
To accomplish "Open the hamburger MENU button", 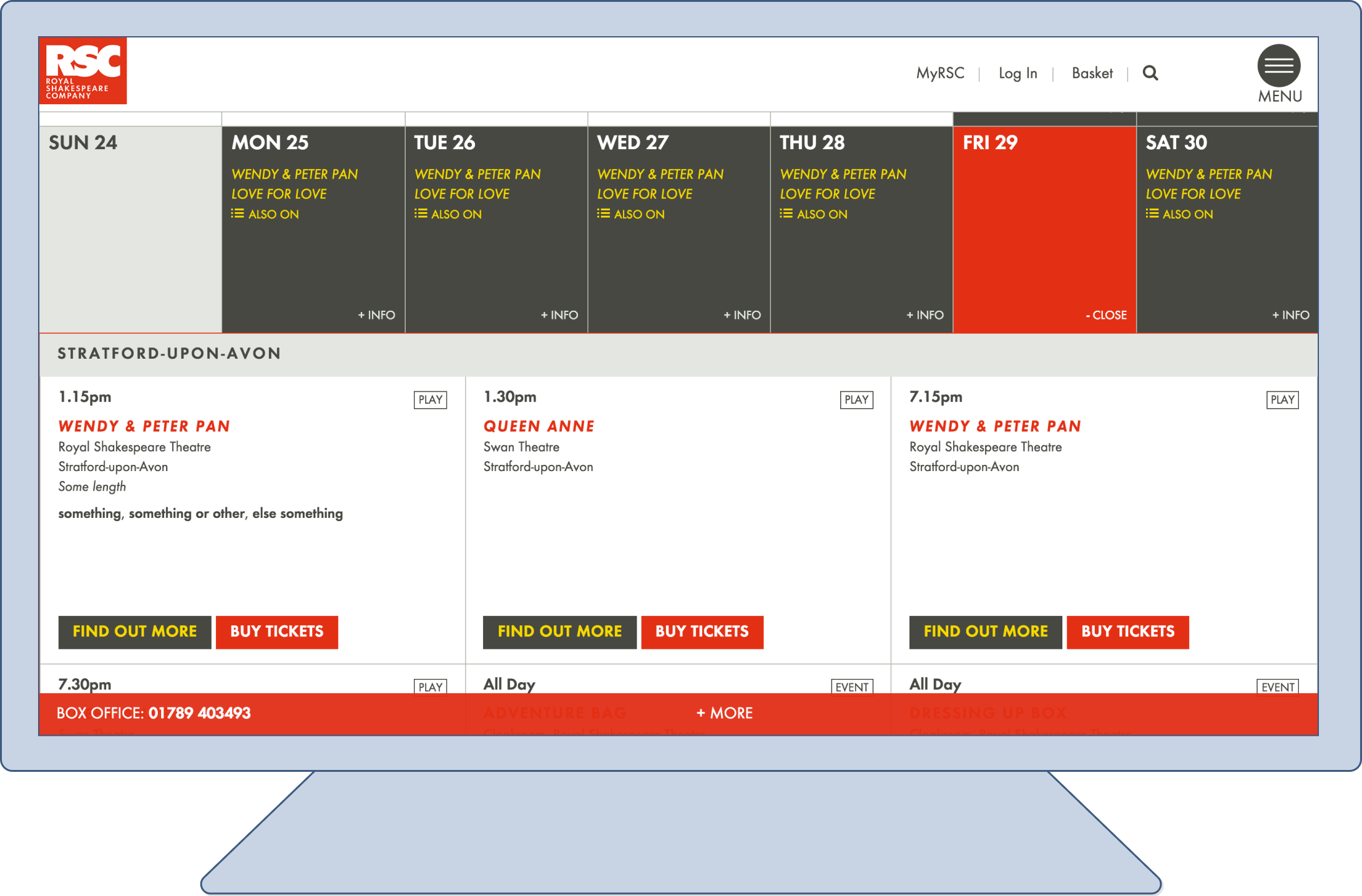I will [x=1279, y=74].
